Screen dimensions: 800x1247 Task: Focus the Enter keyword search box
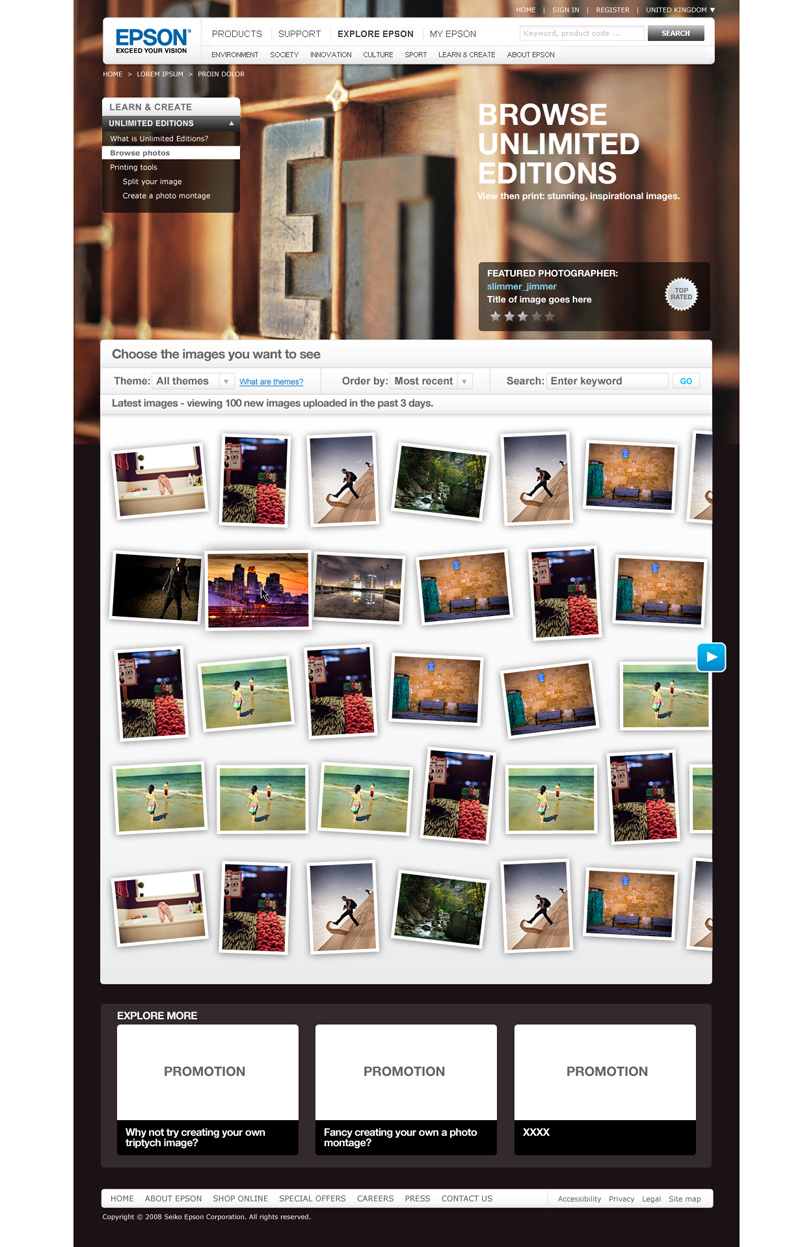tap(607, 381)
